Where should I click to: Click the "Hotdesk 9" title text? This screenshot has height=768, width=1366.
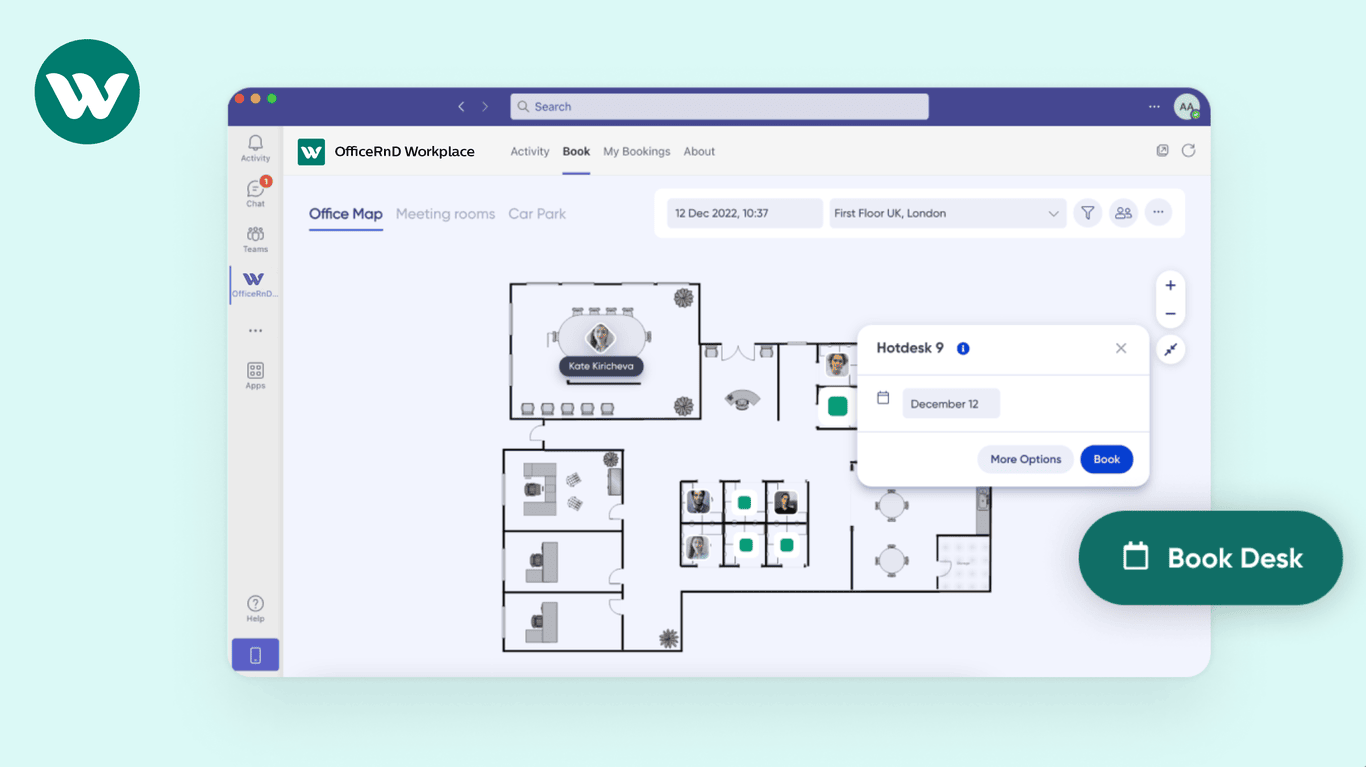(x=910, y=348)
